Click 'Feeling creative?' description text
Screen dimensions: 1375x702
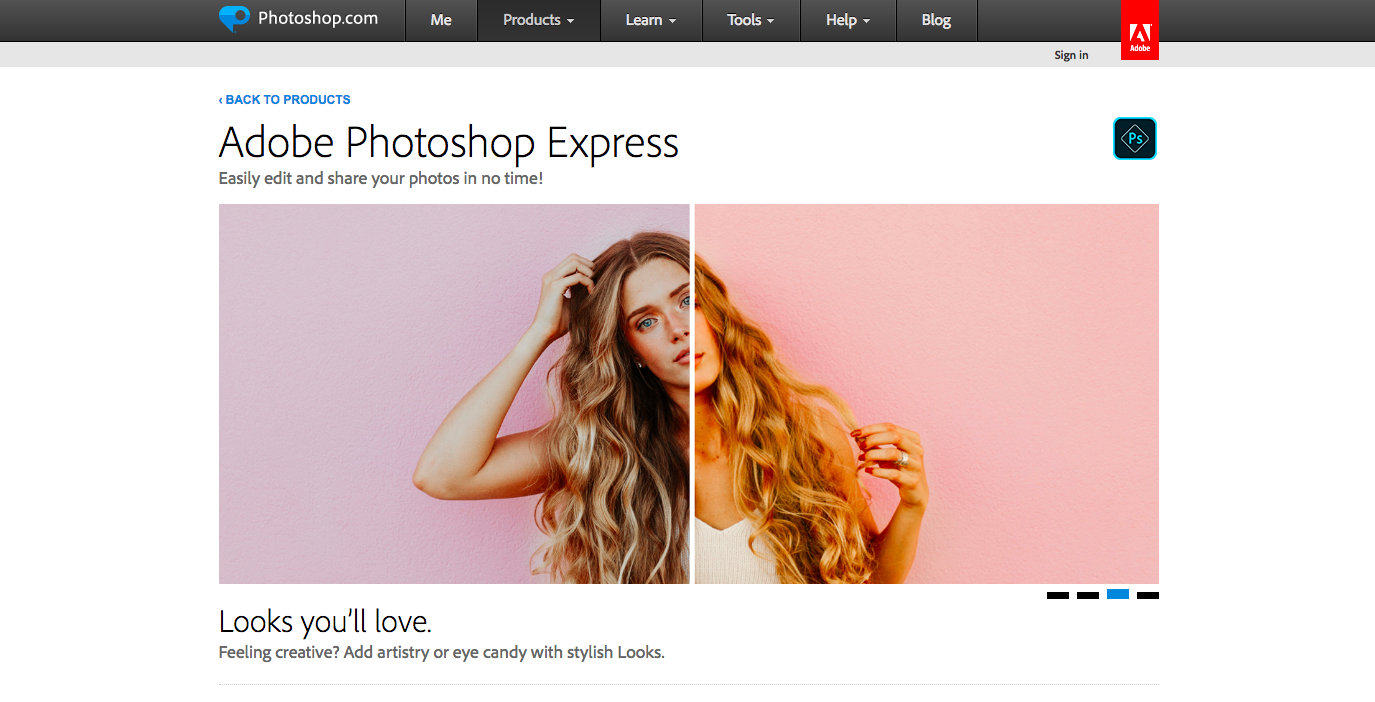[x=442, y=653]
